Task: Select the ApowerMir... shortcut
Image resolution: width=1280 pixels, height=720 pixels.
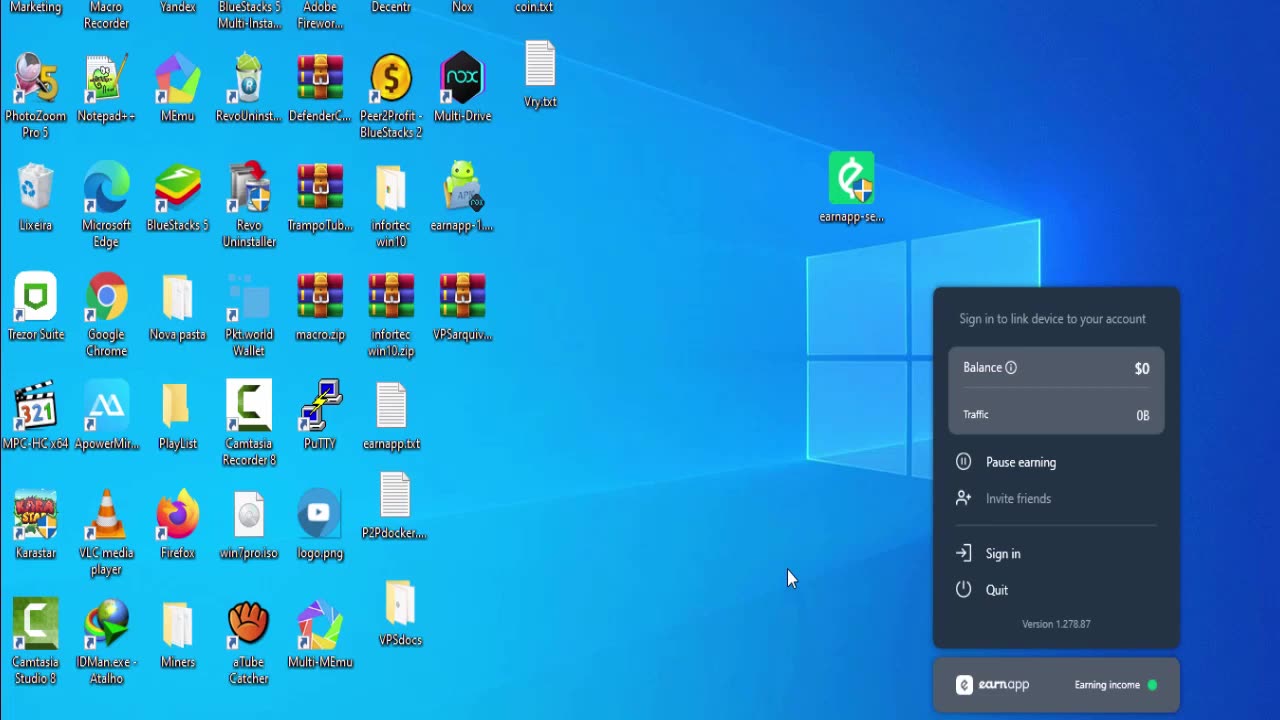Action: pyautogui.click(x=106, y=415)
